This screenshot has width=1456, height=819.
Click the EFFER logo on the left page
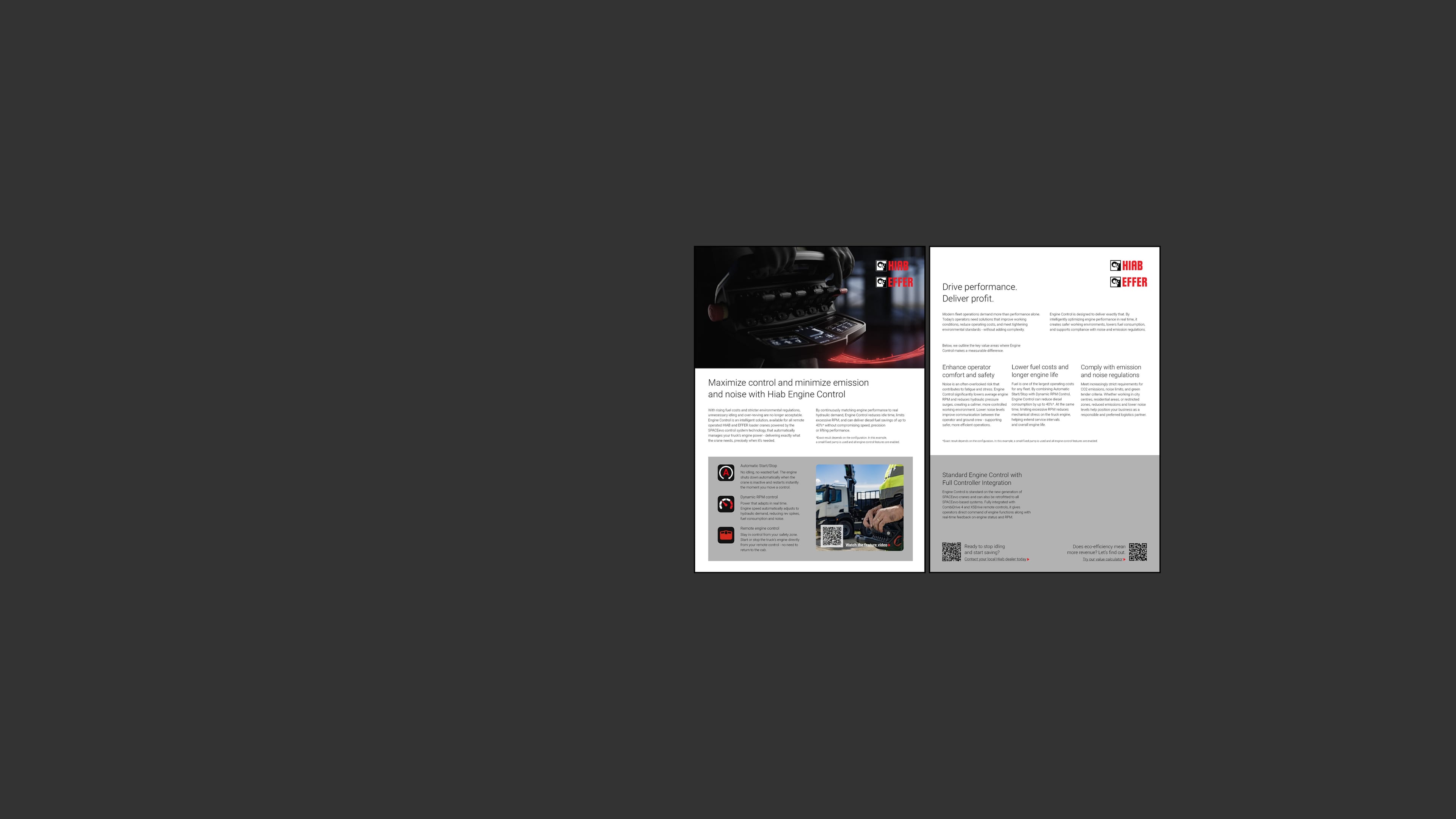pos(894,282)
